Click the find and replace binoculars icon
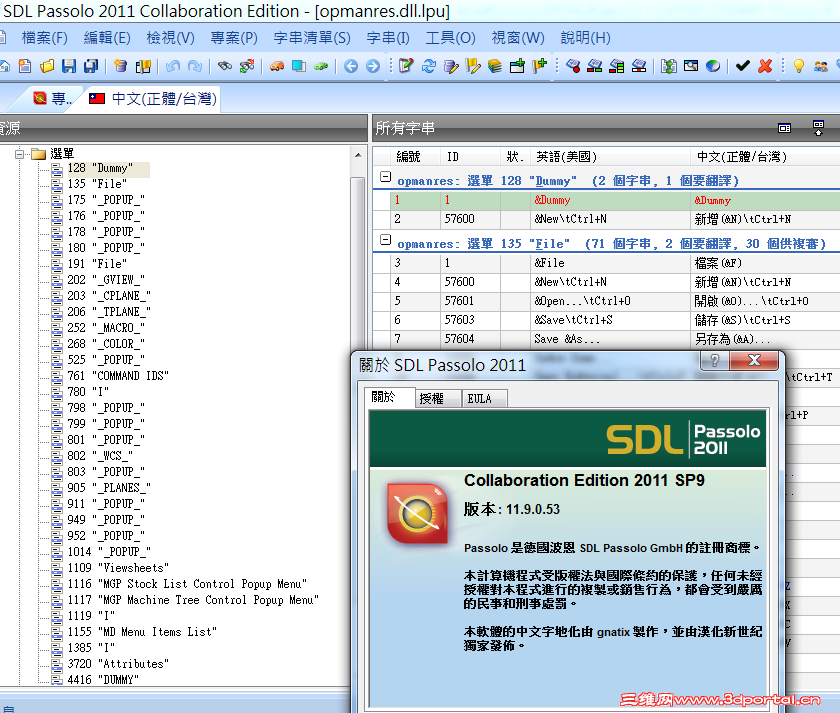840x713 pixels. [247, 66]
